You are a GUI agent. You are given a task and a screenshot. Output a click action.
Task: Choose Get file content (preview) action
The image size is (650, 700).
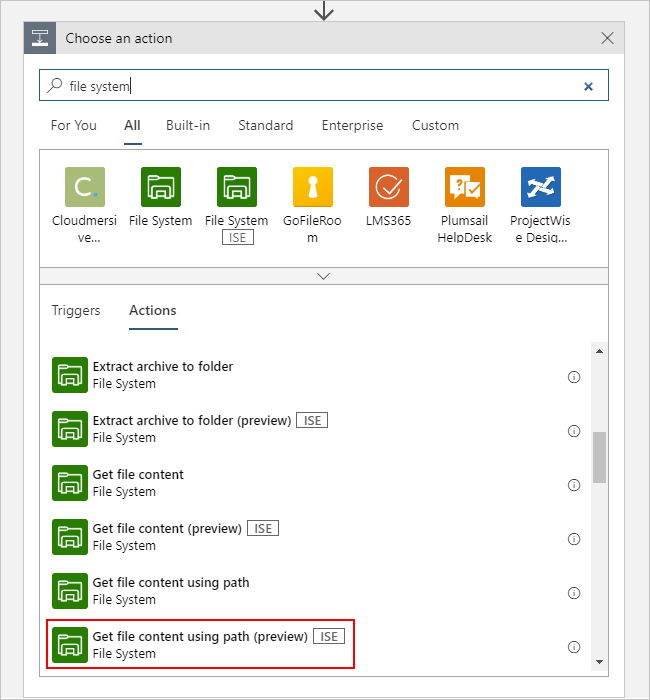317,537
